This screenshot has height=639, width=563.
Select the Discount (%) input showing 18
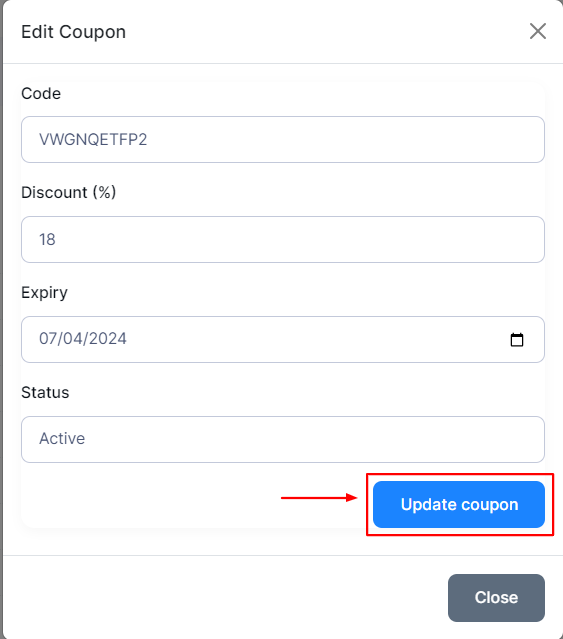click(x=283, y=240)
